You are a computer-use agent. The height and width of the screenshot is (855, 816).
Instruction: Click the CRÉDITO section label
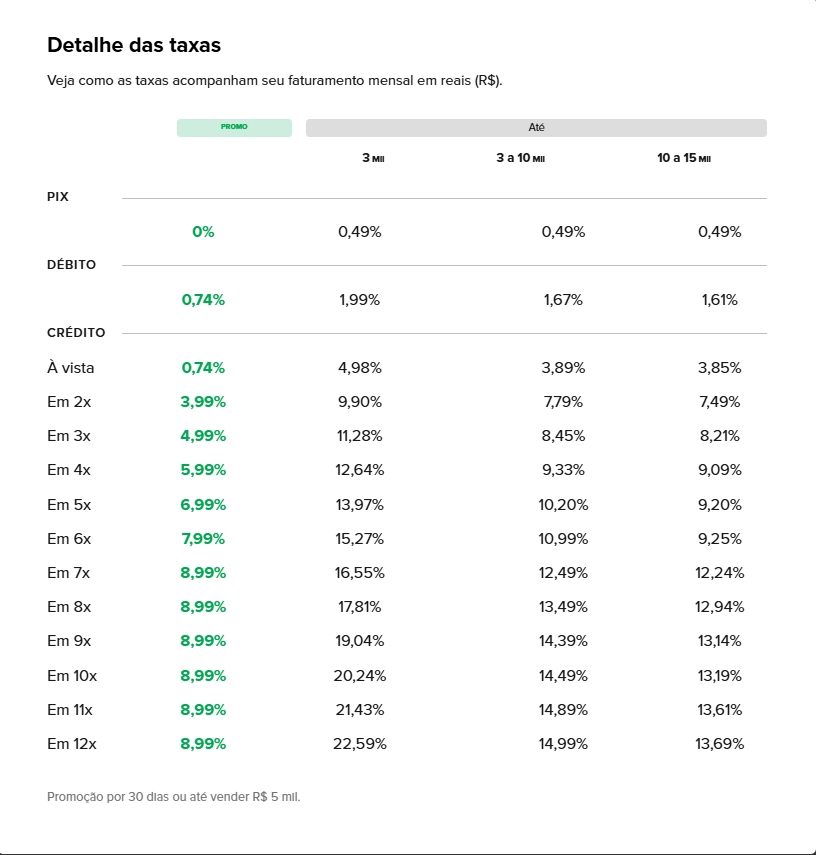pos(76,333)
